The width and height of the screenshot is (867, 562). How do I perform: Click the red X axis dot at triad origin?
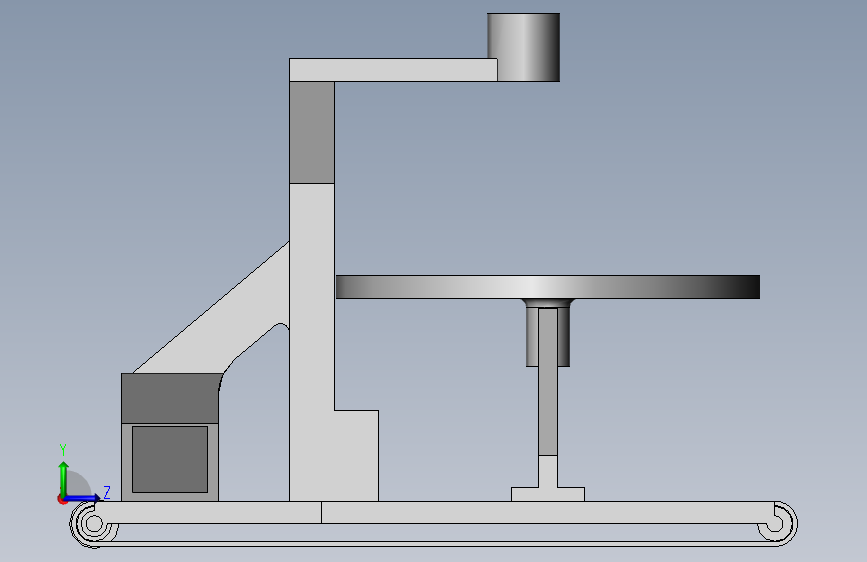[62, 499]
